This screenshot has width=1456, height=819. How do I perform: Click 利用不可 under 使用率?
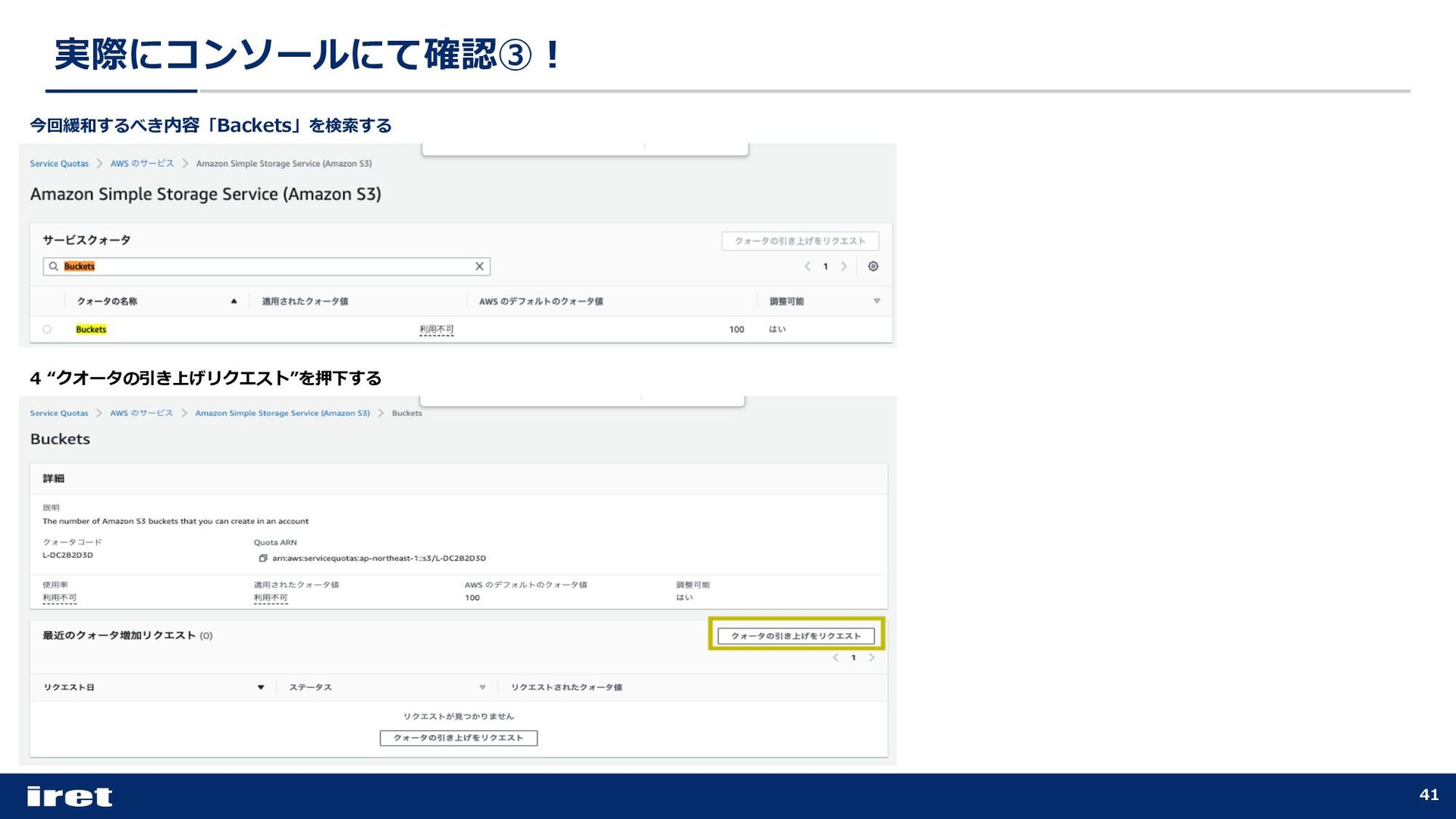pos(60,598)
